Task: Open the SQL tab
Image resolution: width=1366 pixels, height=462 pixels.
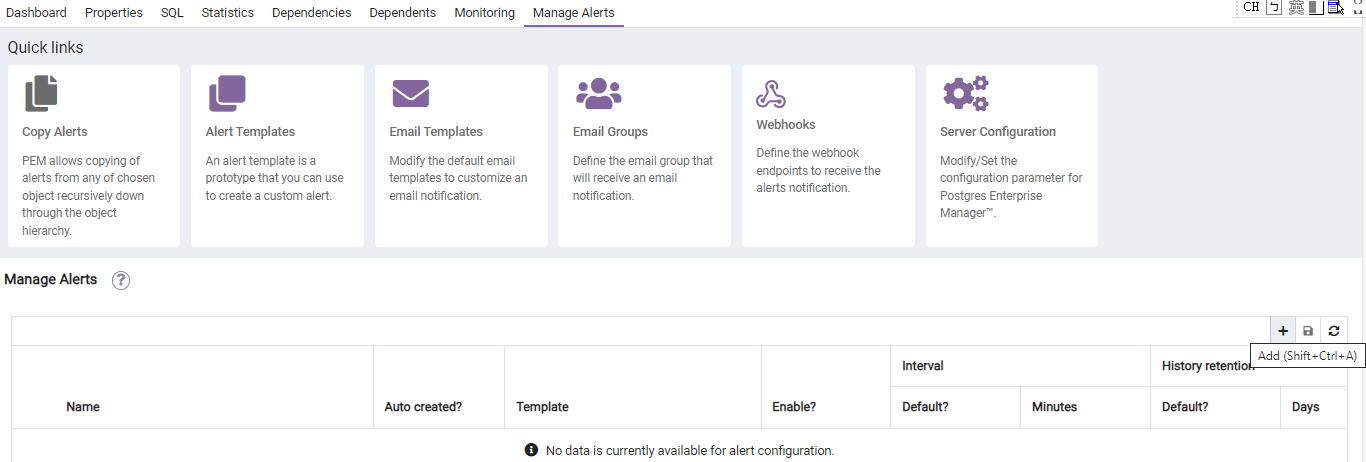Action: [172, 13]
